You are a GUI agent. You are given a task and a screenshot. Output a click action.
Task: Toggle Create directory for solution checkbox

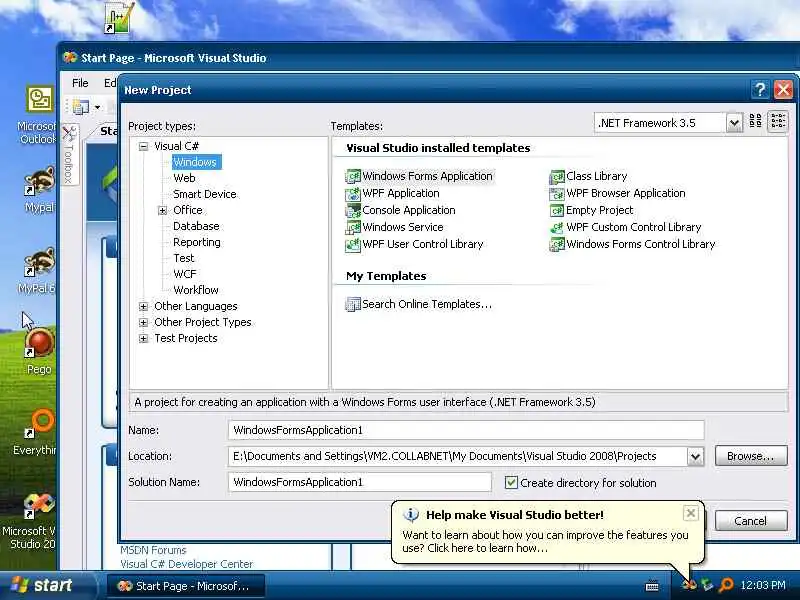(511, 483)
